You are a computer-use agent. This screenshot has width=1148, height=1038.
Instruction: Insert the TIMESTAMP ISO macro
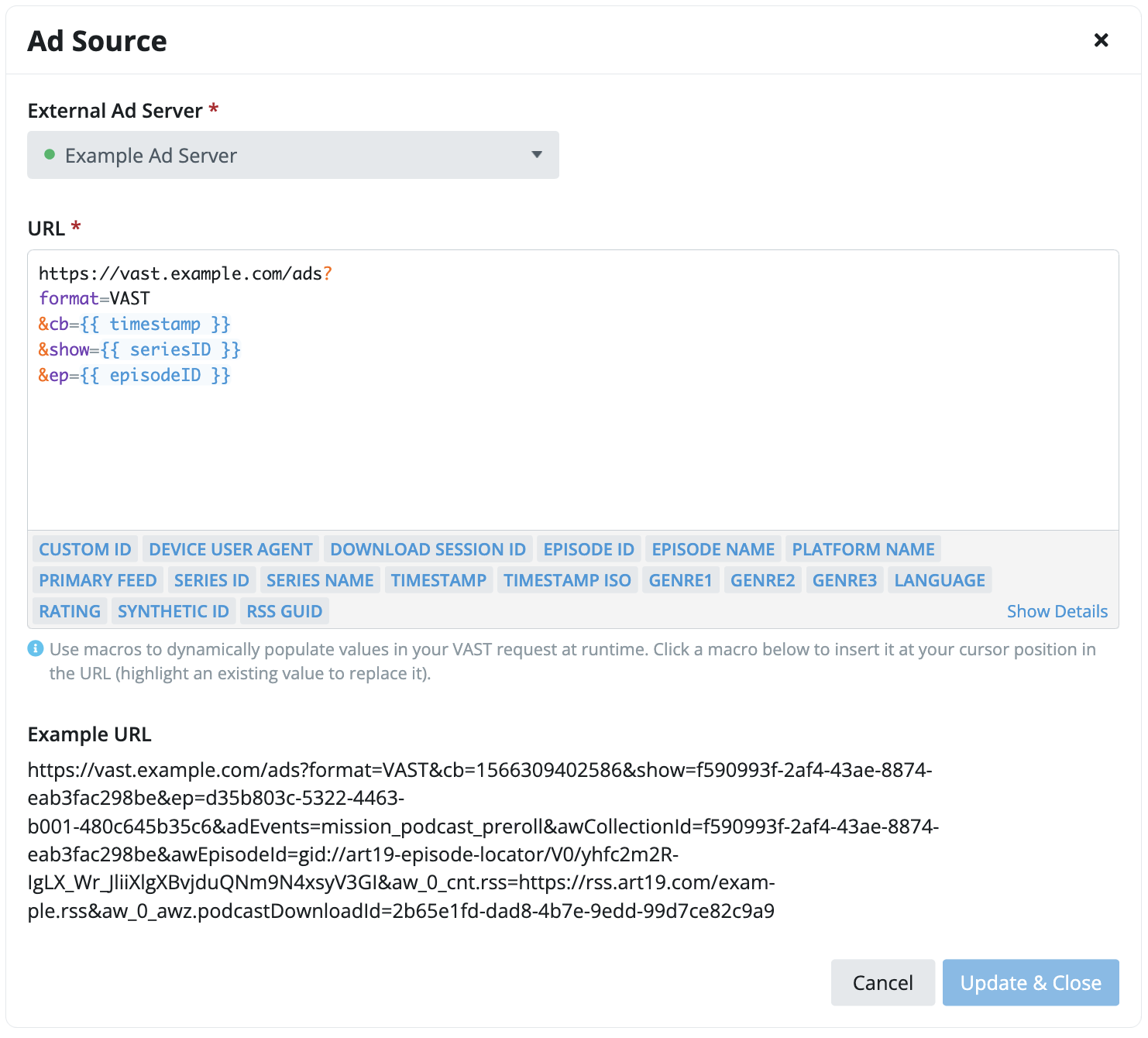(x=567, y=580)
